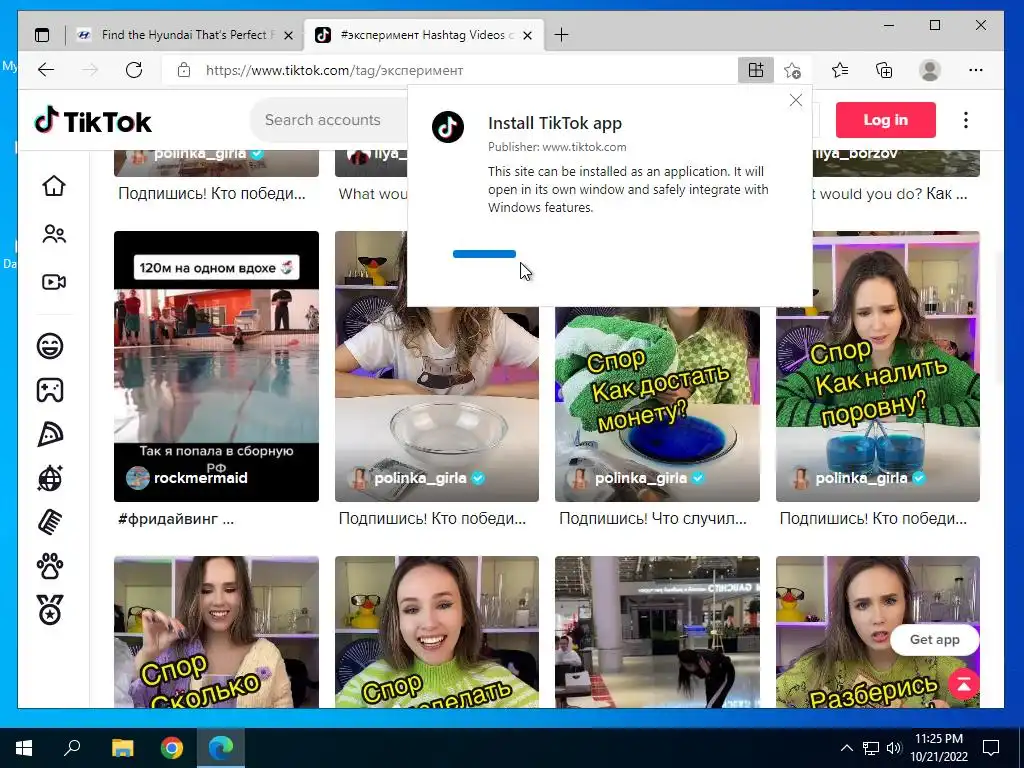Open the glass bowl polinka_girla video thumbnail

(x=437, y=404)
